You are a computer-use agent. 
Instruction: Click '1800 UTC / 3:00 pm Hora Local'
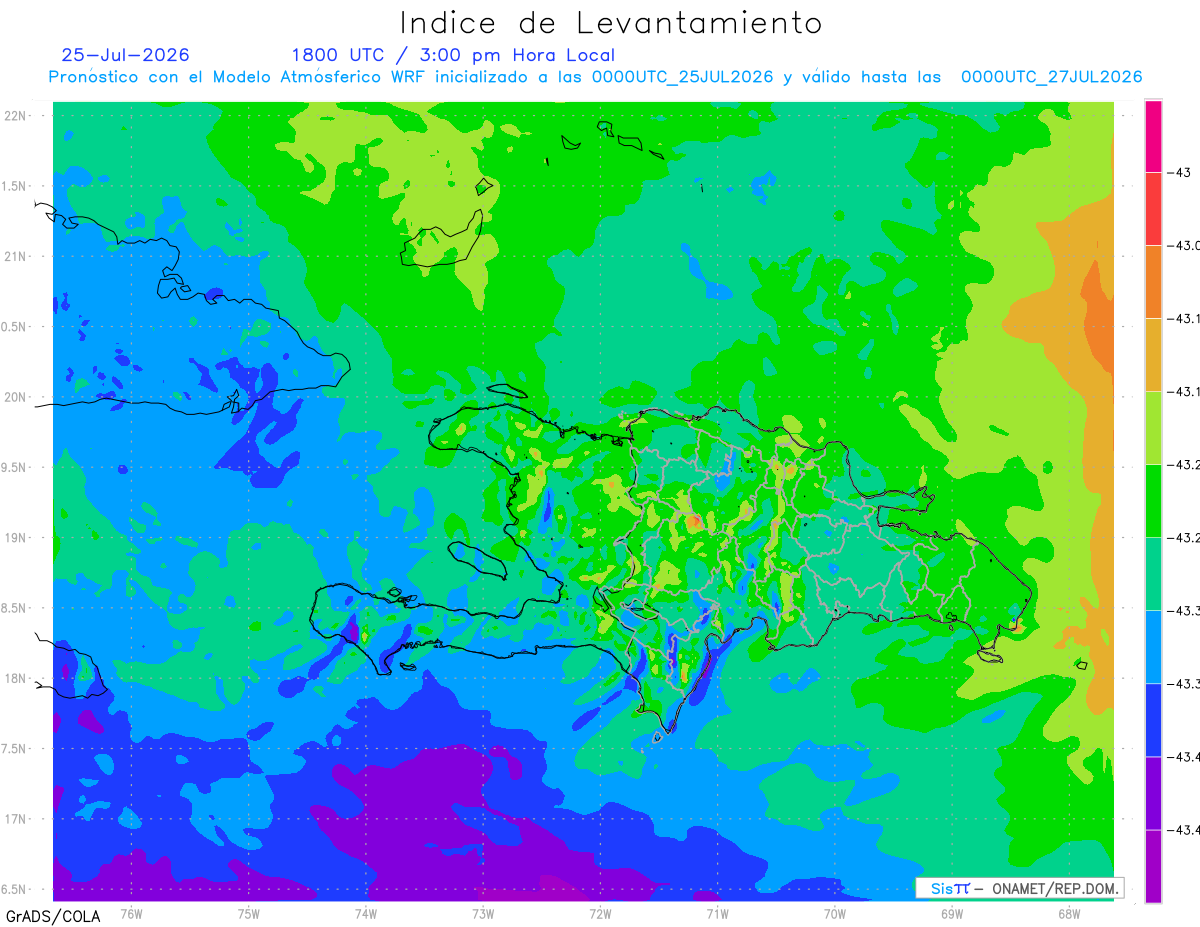click(x=453, y=55)
